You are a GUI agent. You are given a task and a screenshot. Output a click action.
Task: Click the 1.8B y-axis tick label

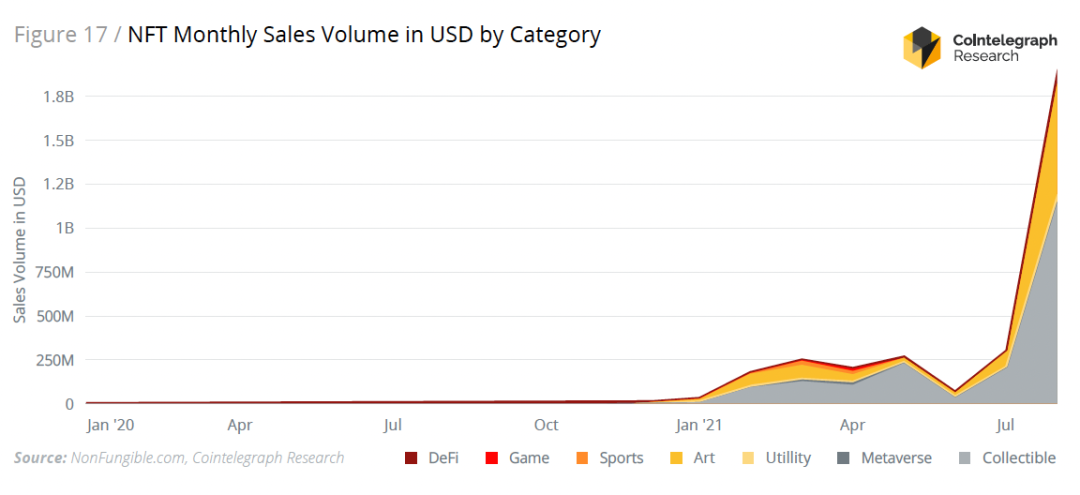59,96
